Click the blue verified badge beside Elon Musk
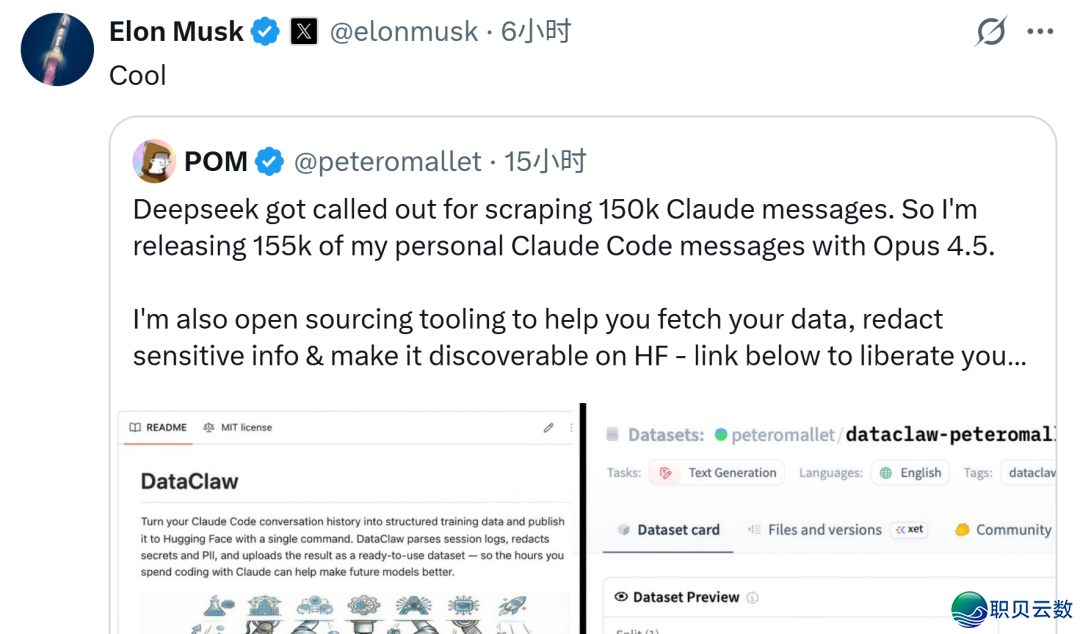 (x=265, y=32)
